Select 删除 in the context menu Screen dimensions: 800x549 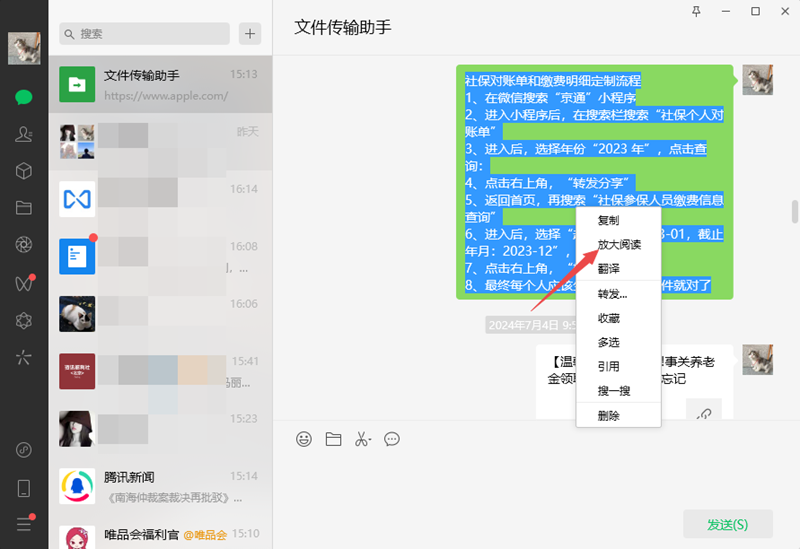(x=608, y=415)
